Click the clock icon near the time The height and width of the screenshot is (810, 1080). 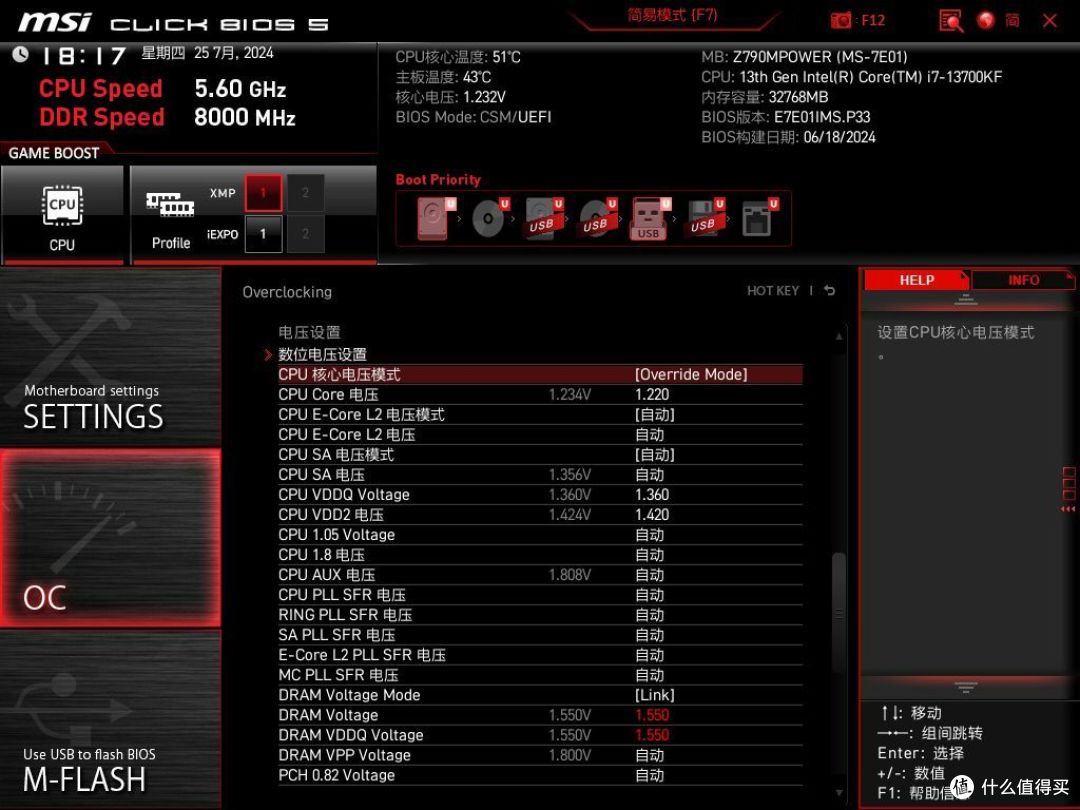[x=20, y=54]
